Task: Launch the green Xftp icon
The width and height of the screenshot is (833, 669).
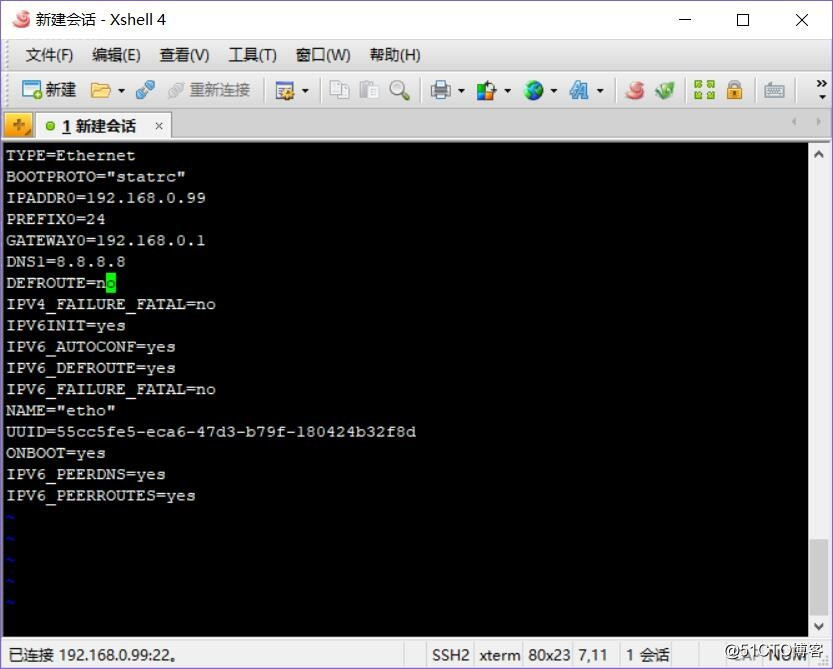Action: click(664, 90)
